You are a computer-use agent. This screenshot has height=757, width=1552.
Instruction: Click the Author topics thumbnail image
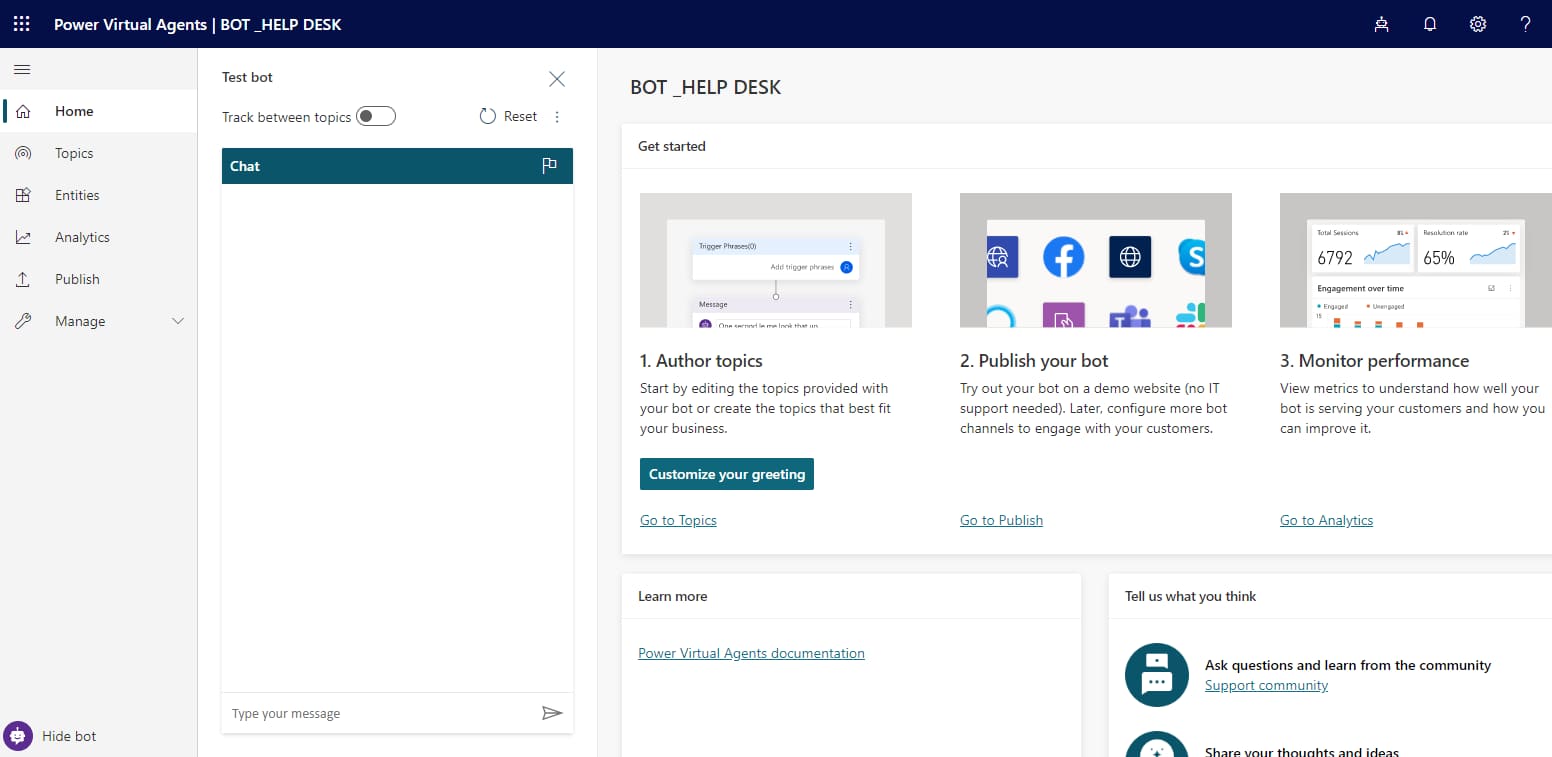776,260
